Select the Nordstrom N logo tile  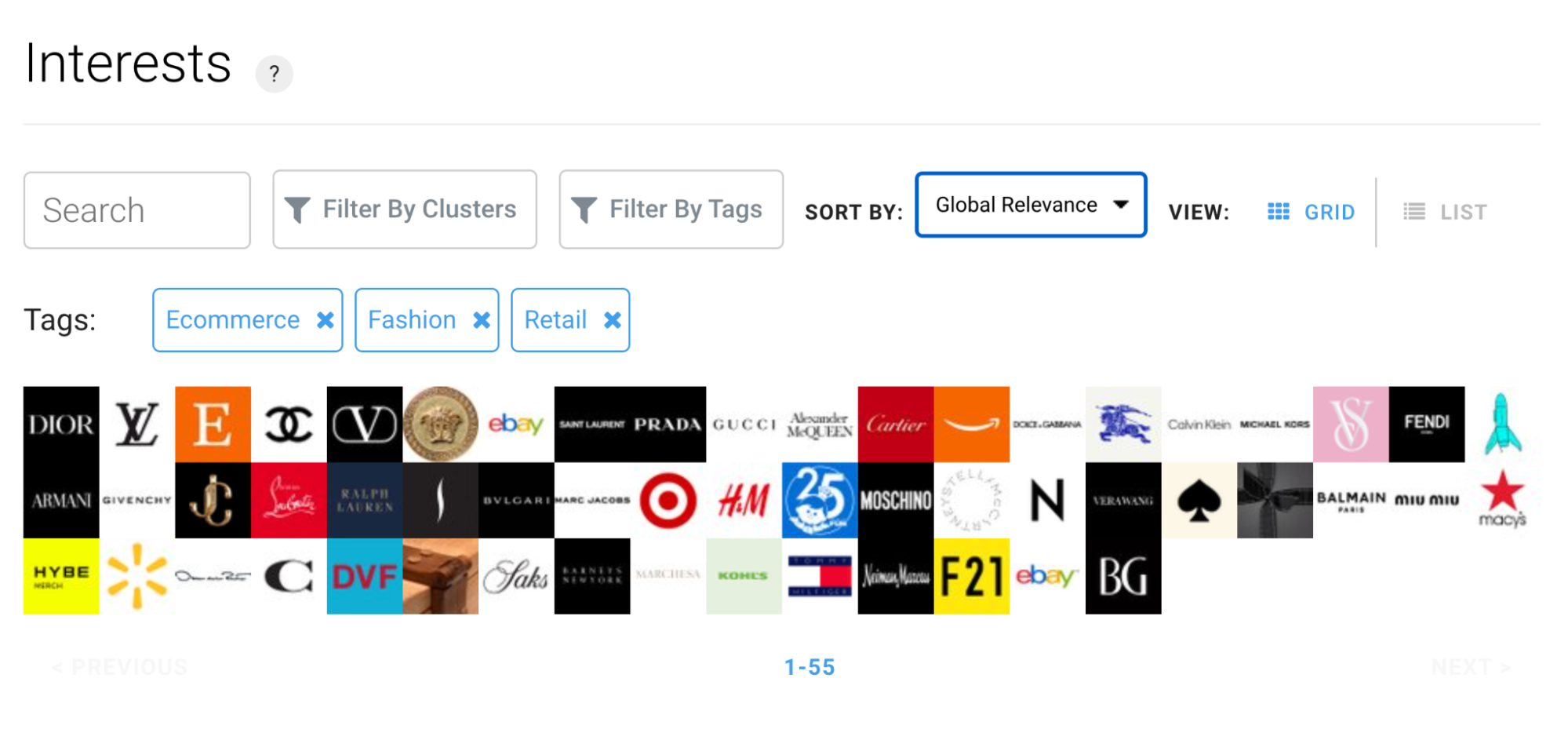(x=1047, y=500)
